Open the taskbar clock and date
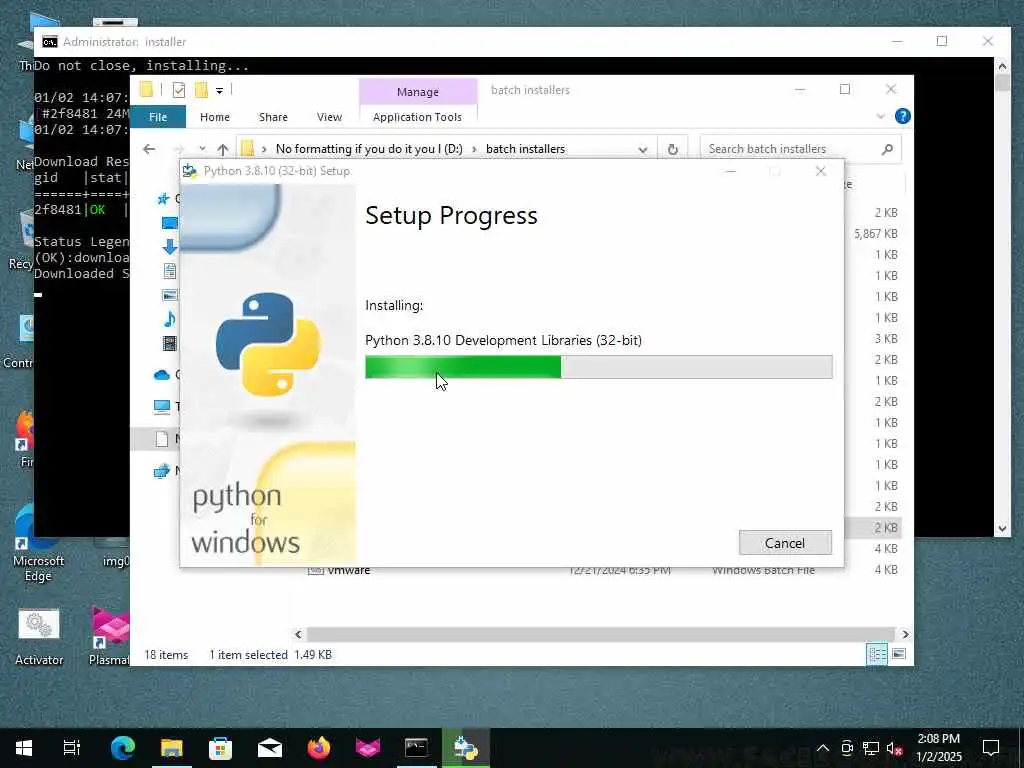The image size is (1024, 768). [939, 748]
